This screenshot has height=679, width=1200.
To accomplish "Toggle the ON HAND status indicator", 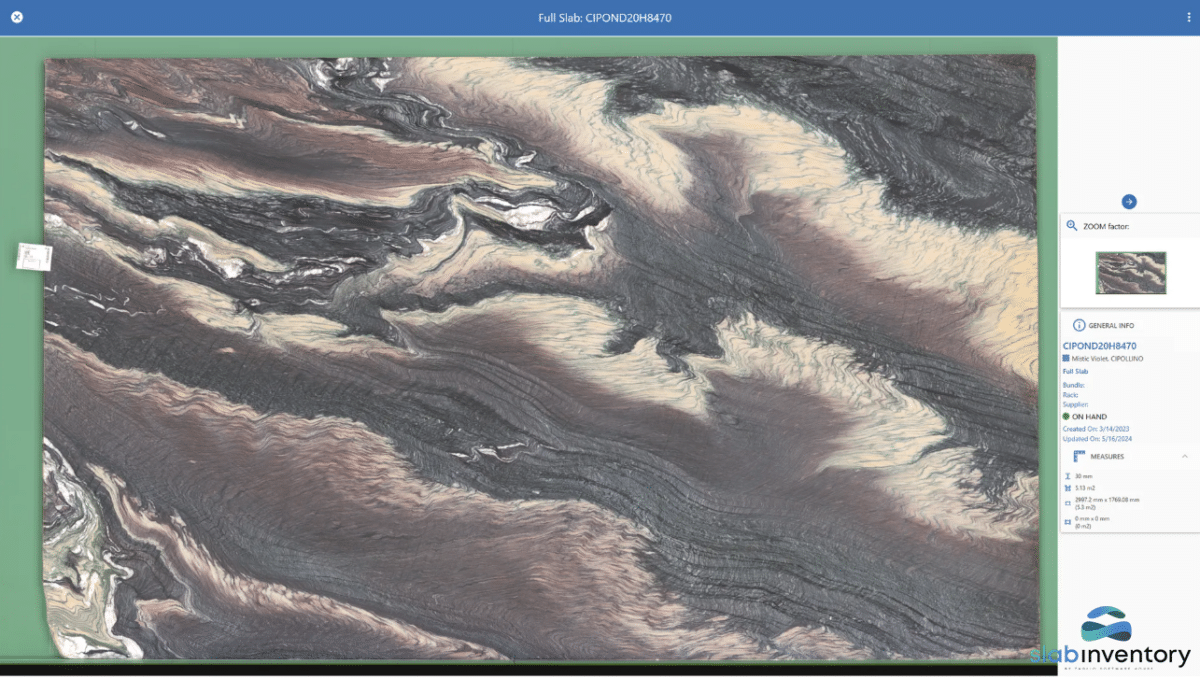I will 1065,416.
